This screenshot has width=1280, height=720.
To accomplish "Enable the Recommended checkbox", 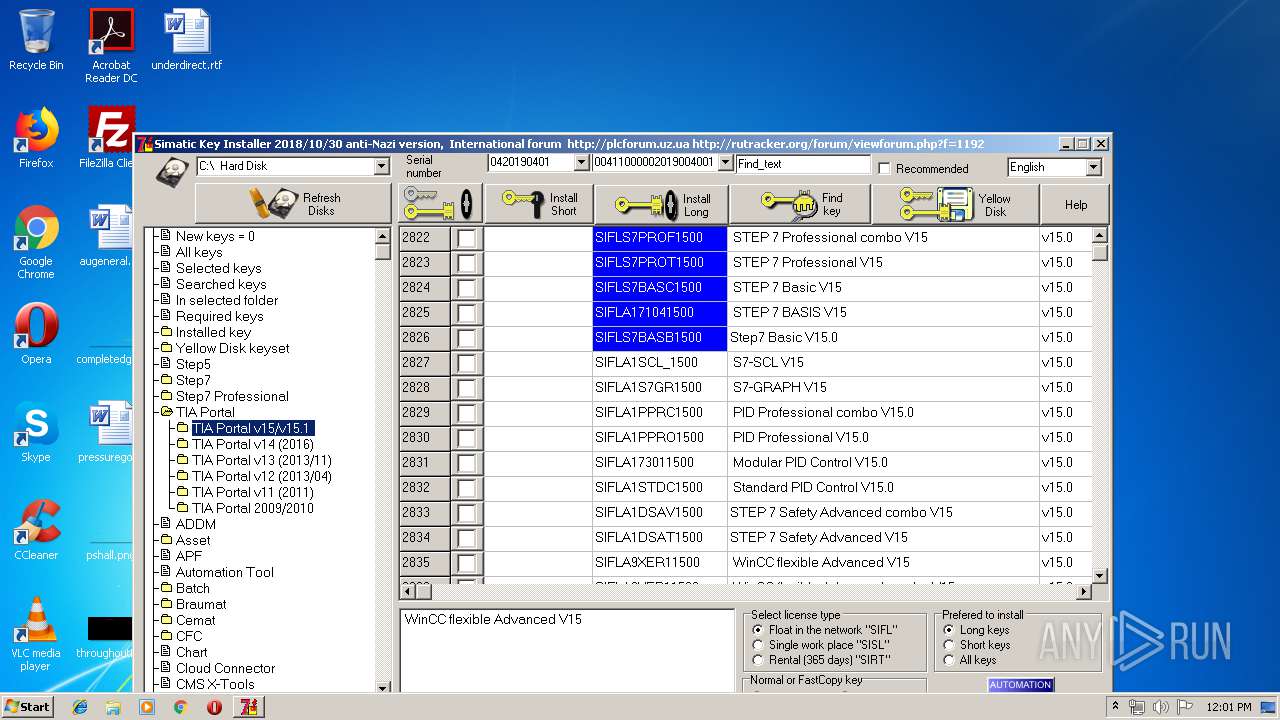I will pyautogui.click(x=884, y=168).
